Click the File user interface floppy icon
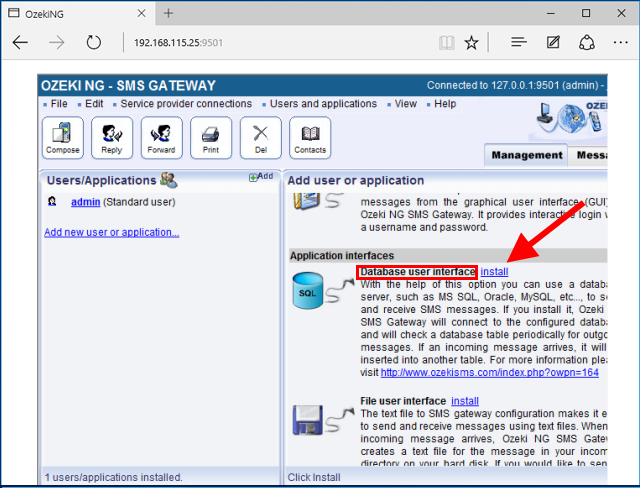This screenshot has height=488, width=640. [x=310, y=418]
